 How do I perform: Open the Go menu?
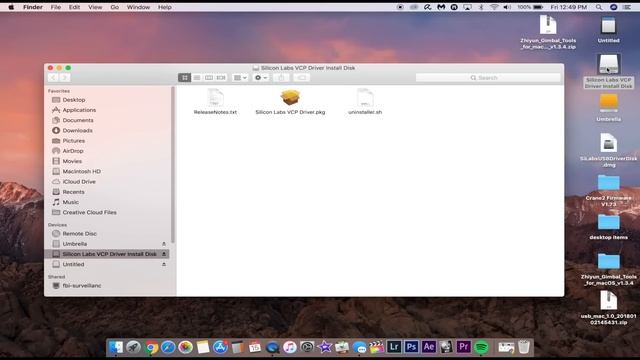click(115, 7)
